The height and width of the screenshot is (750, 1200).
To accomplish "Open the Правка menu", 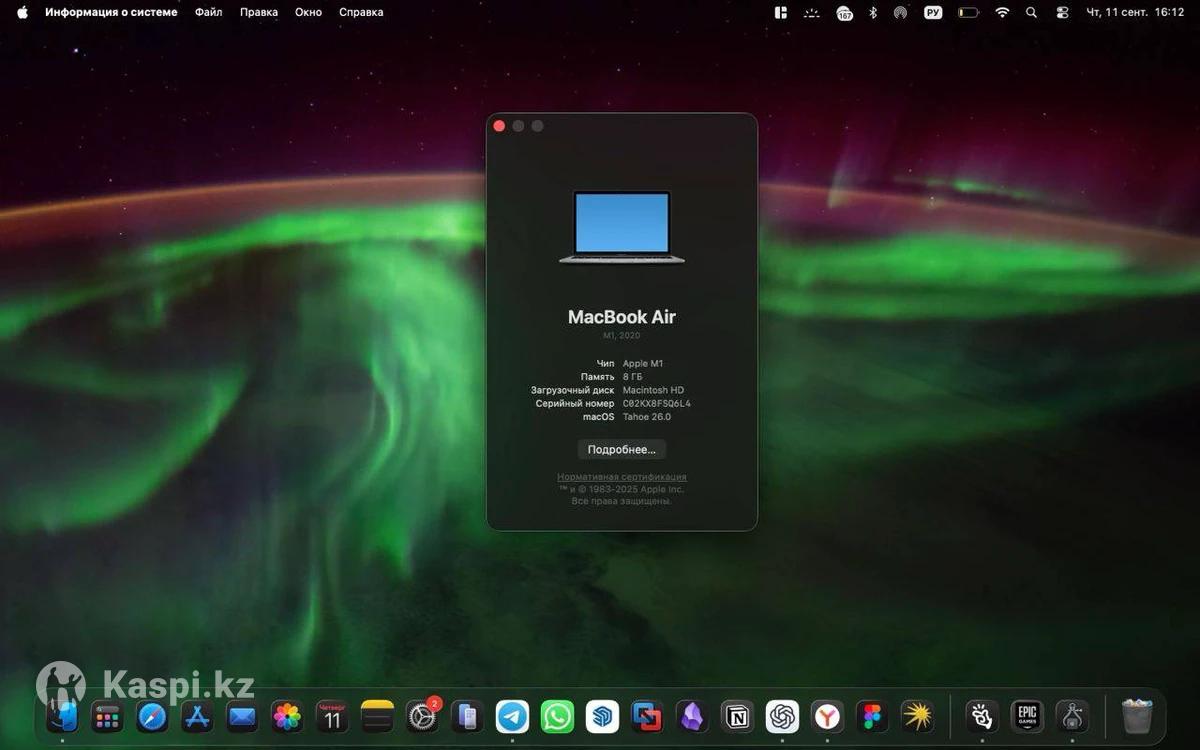I will [x=259, y=12].
